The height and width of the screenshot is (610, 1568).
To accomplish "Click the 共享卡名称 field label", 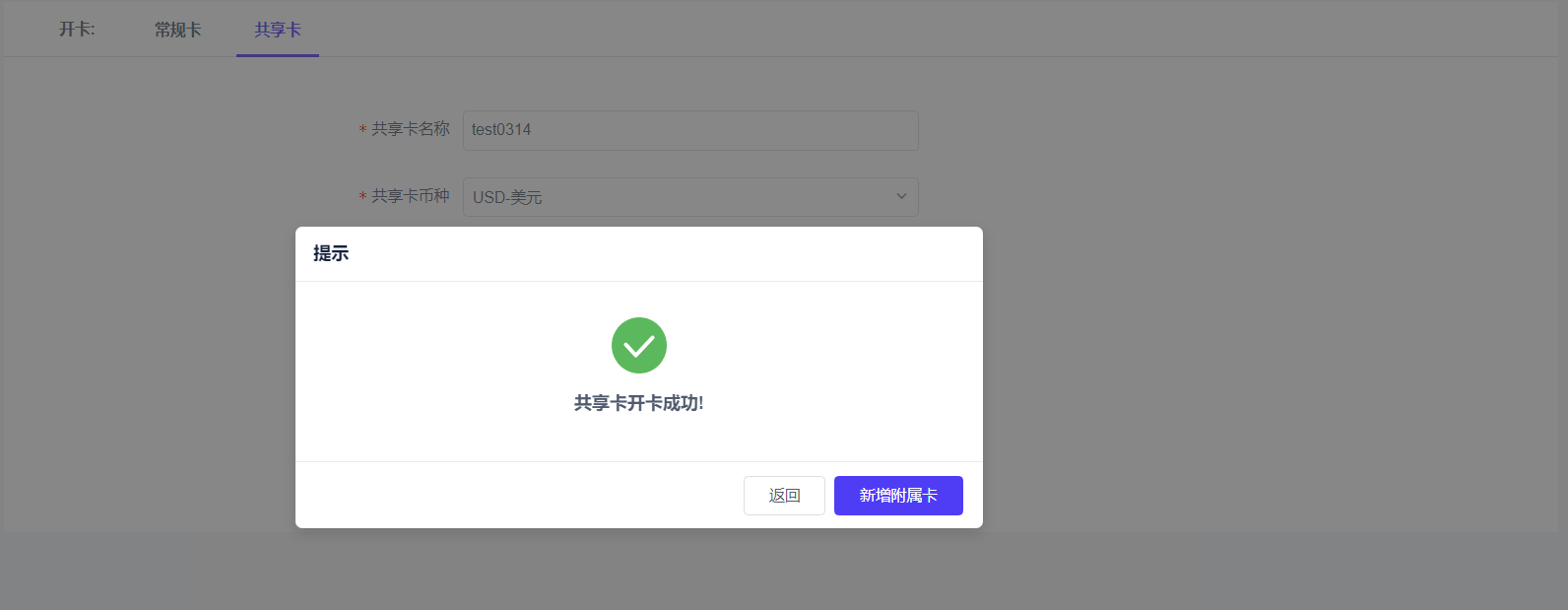I will (410, 129).
